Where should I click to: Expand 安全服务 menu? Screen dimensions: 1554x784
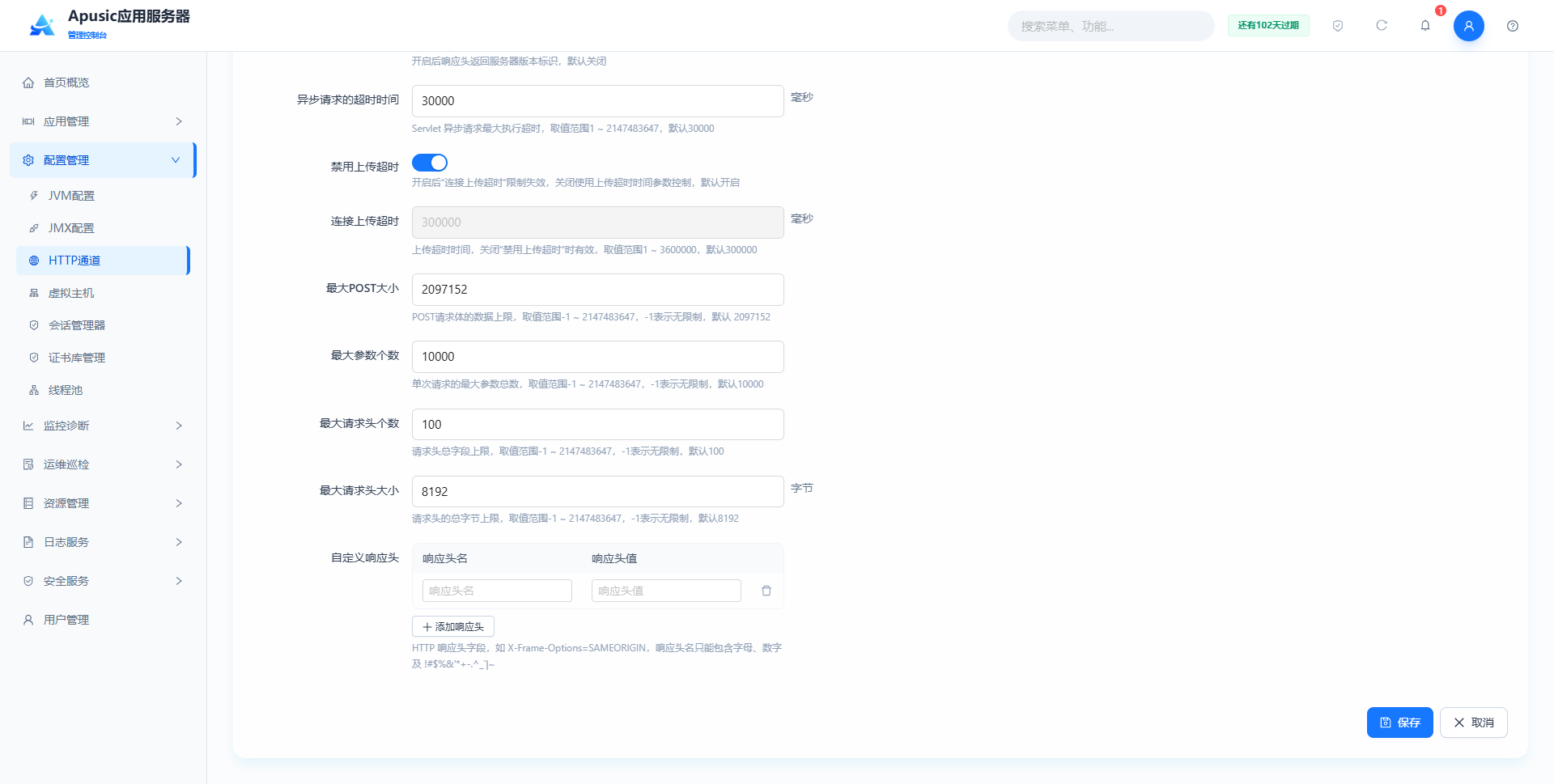point(103,581)
